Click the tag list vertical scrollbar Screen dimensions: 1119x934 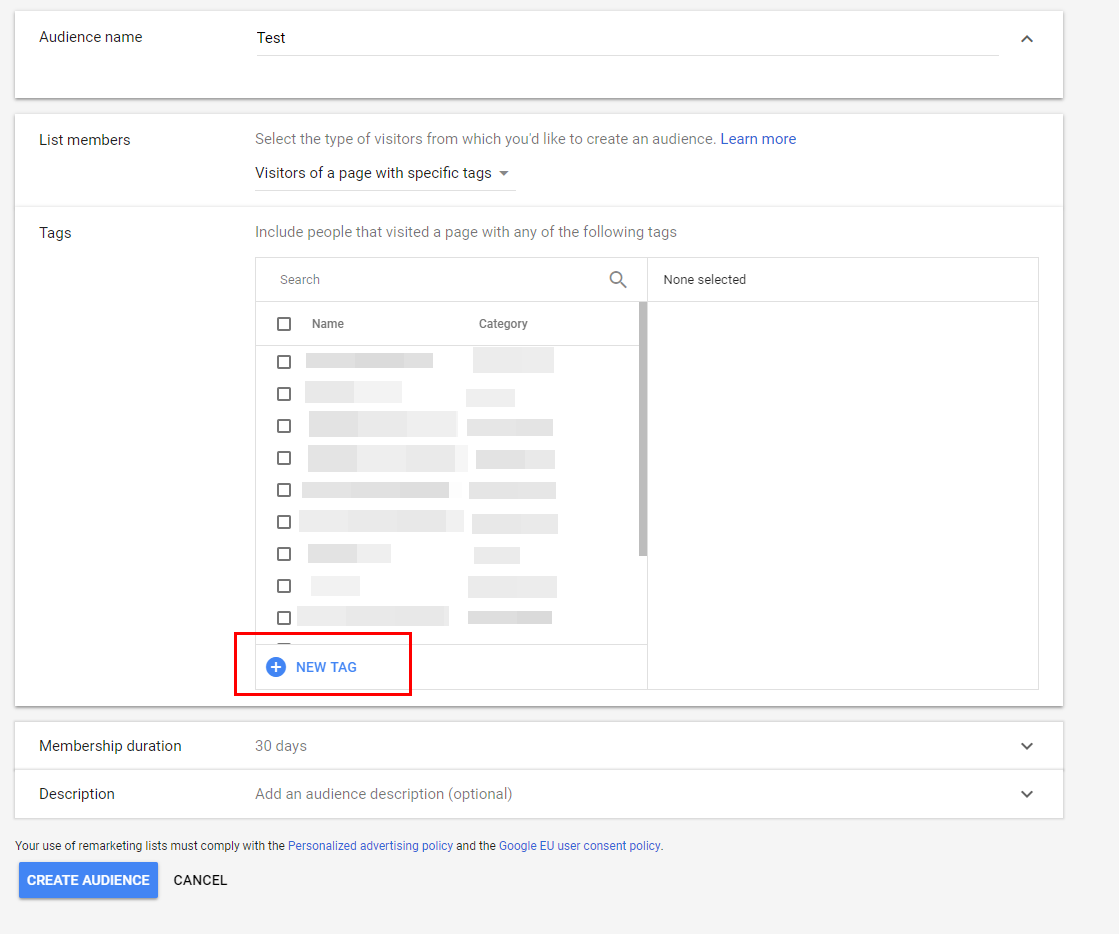(x=643, y=430)
